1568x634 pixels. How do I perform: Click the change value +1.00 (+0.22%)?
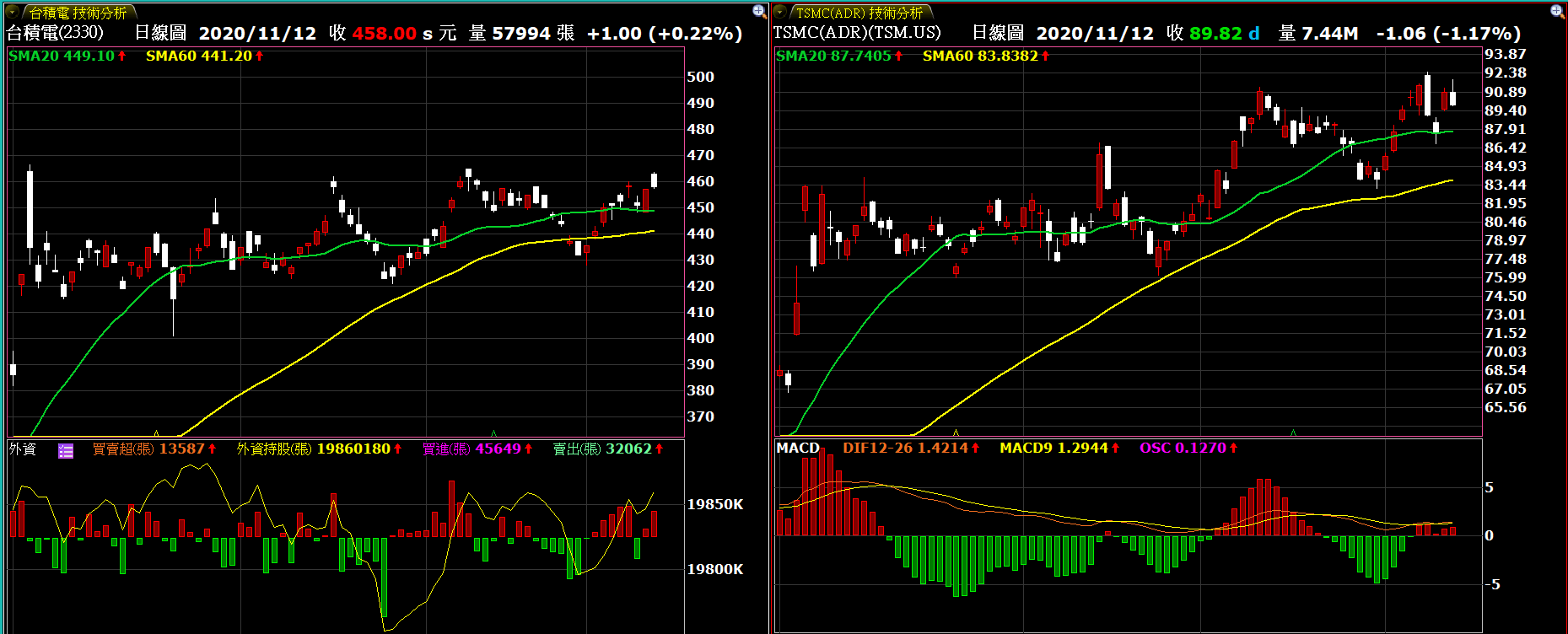665,34
